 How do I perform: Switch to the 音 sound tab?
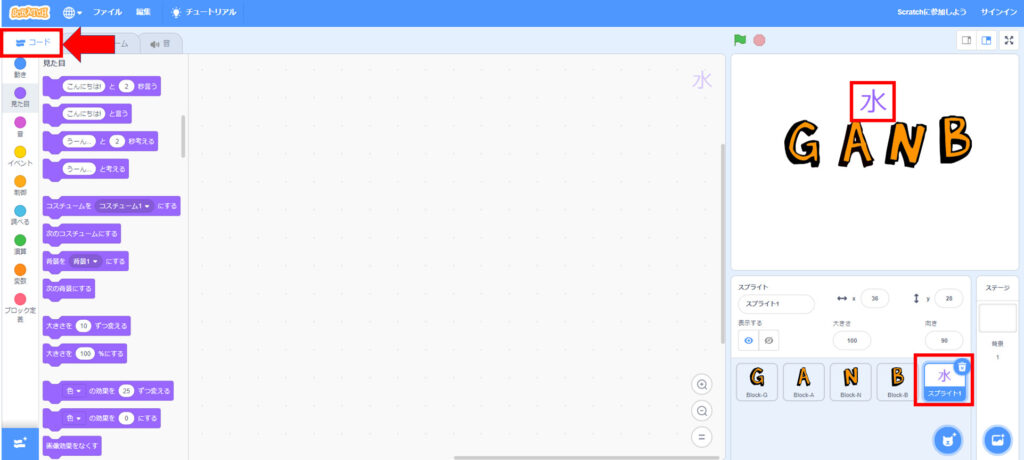(160, 44)
